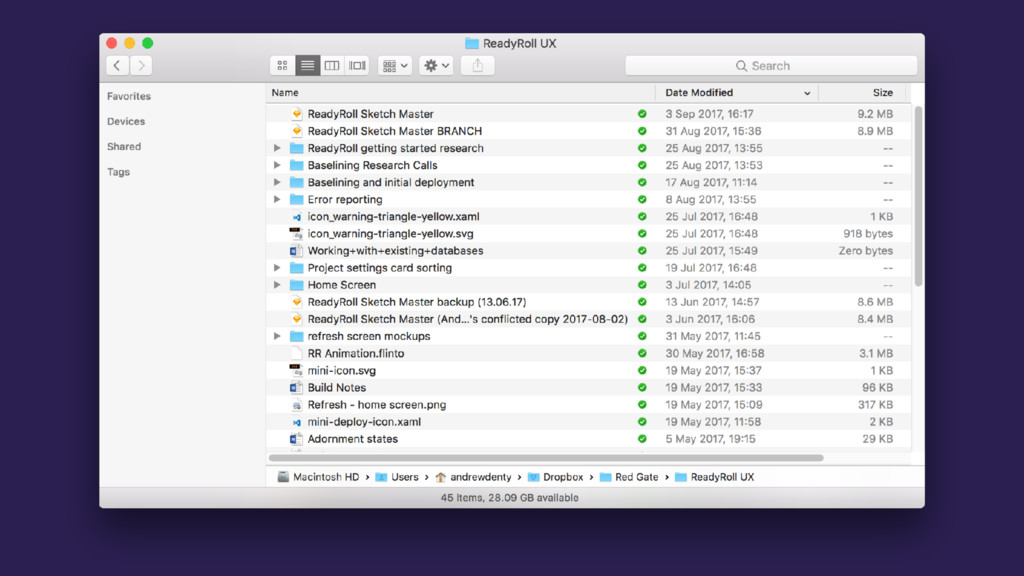Click Red Gate in the path bar

pyautogui.click(x=635, y=477)
